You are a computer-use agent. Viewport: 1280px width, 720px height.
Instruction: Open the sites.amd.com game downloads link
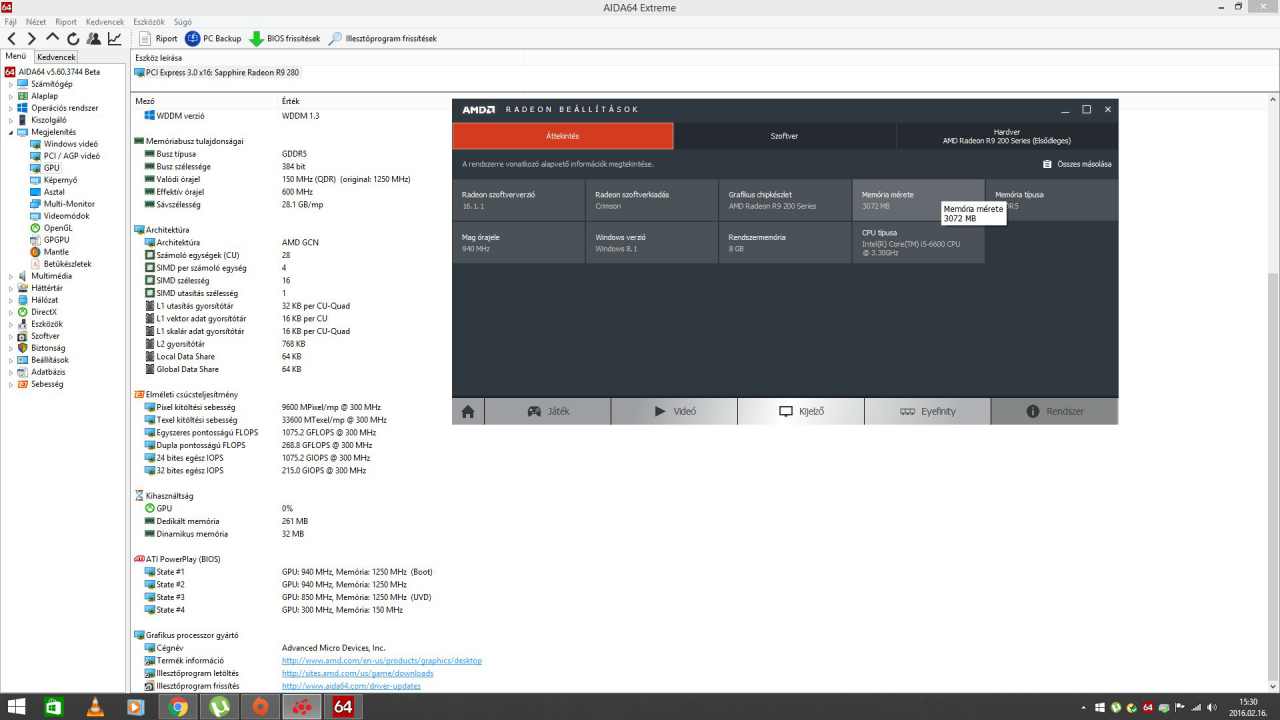click(x=358, y=674)
